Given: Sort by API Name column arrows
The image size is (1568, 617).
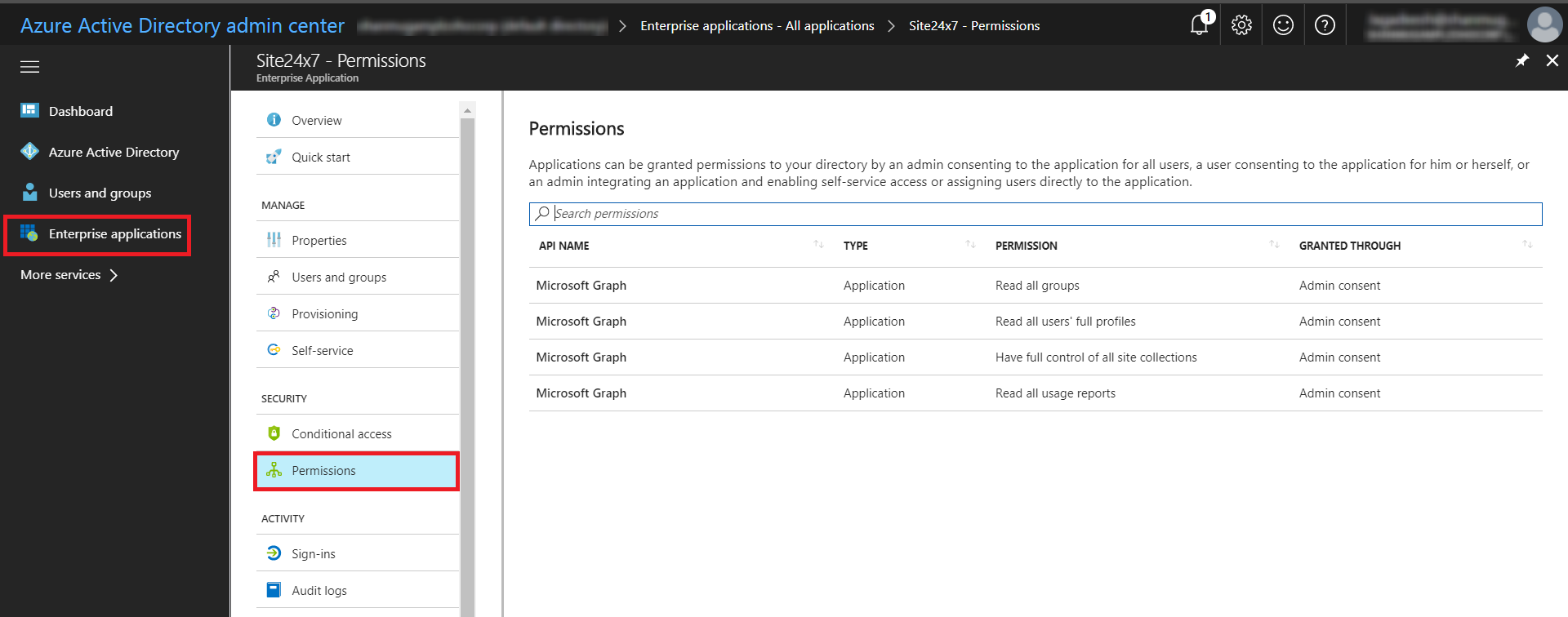Looking at the screenshot, I should [x=818, y=245].
